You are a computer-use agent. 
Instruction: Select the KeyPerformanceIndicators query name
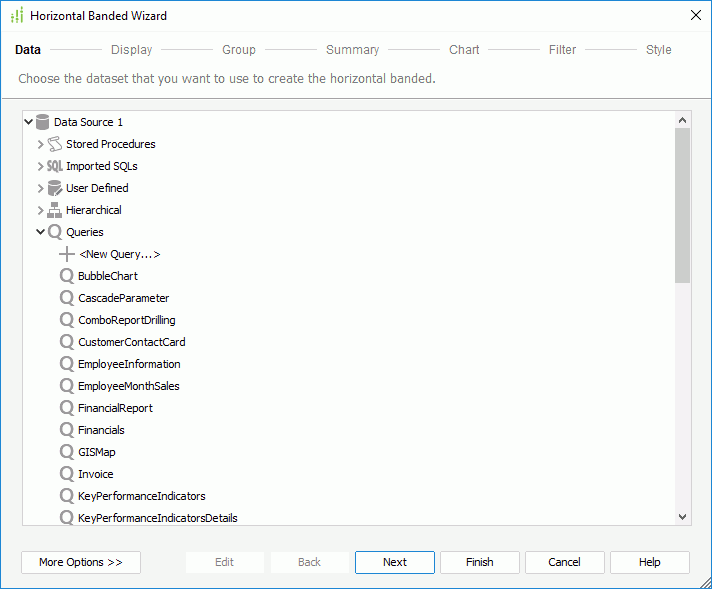tap(142, 496)
